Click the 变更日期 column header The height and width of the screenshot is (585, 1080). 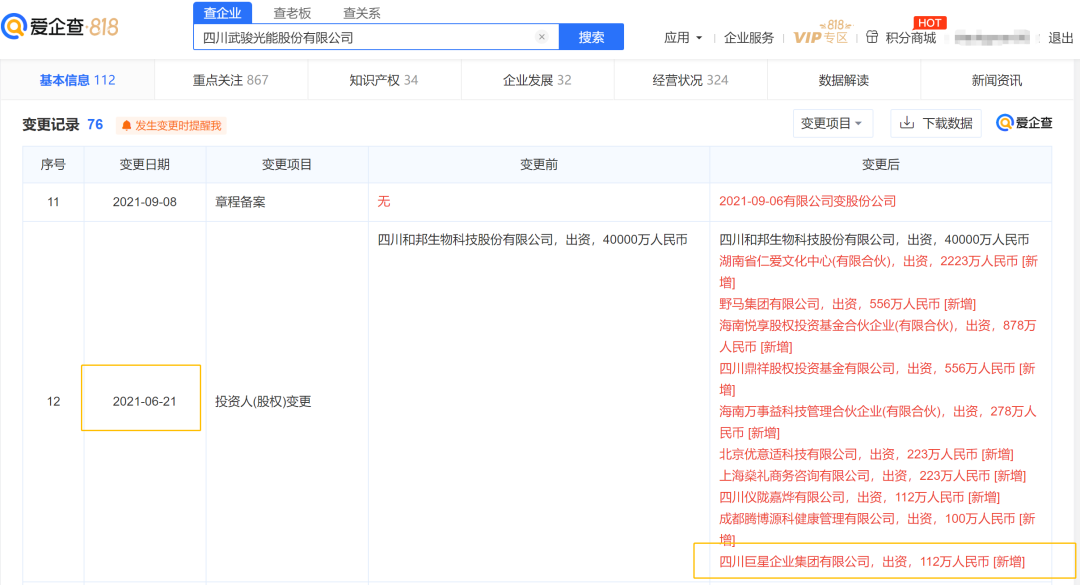click(x=145, y=165)
